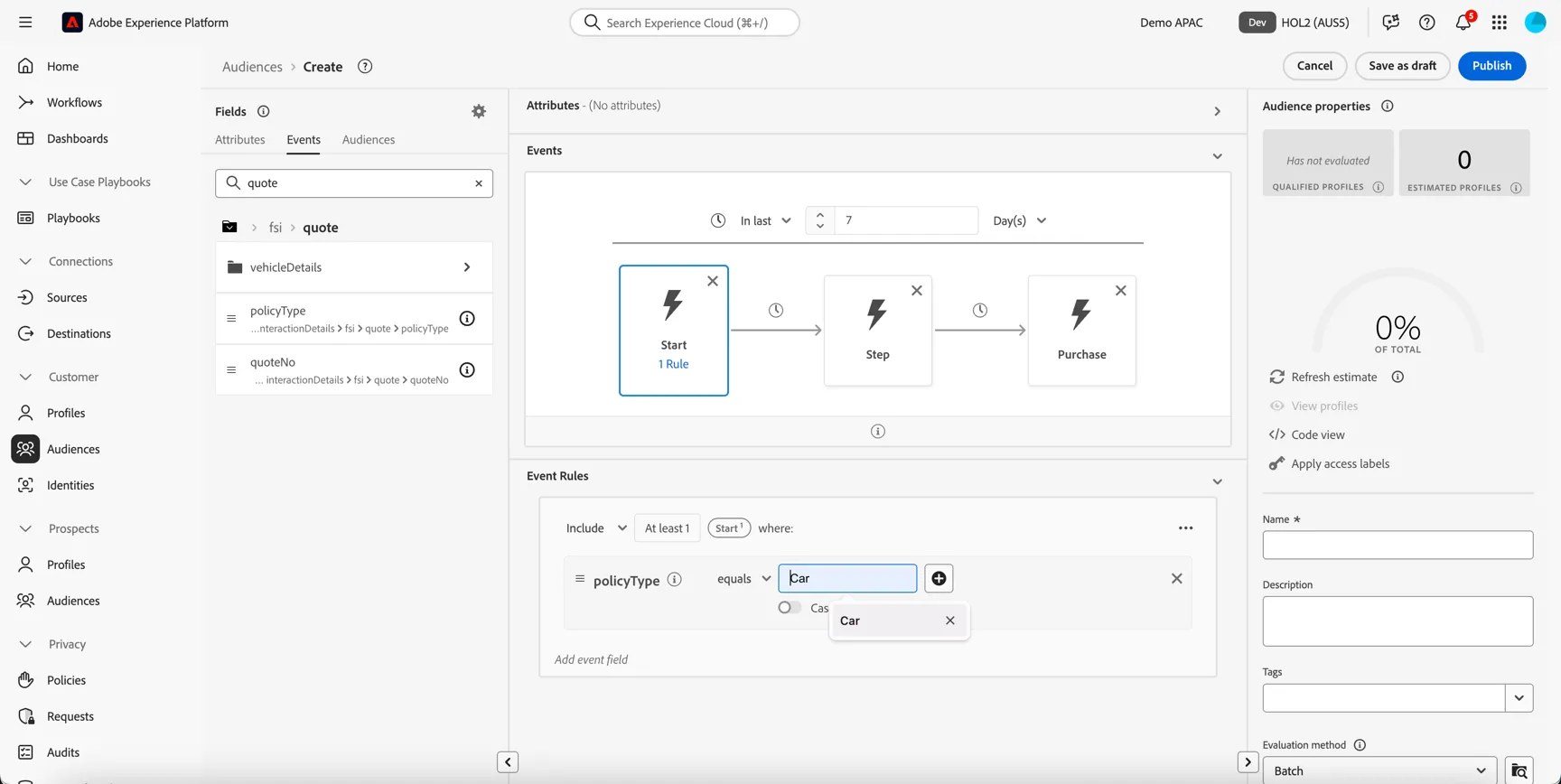Toggle the case sensitivity switch

coord(790,607)
